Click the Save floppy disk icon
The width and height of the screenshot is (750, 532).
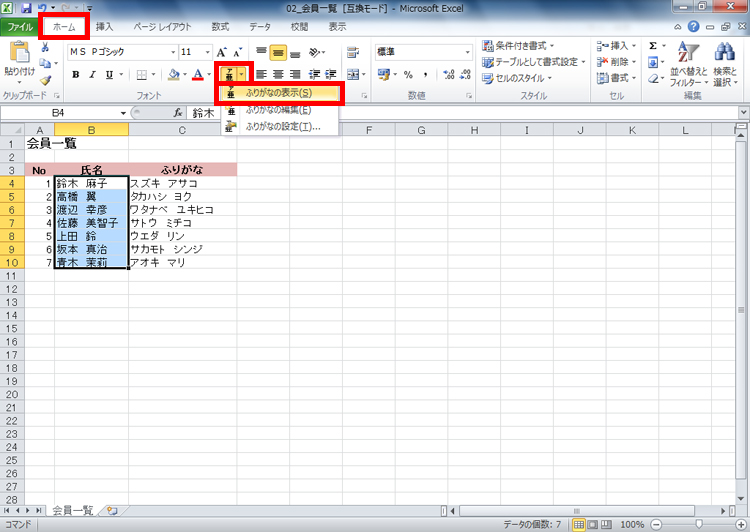pos(26,8)
